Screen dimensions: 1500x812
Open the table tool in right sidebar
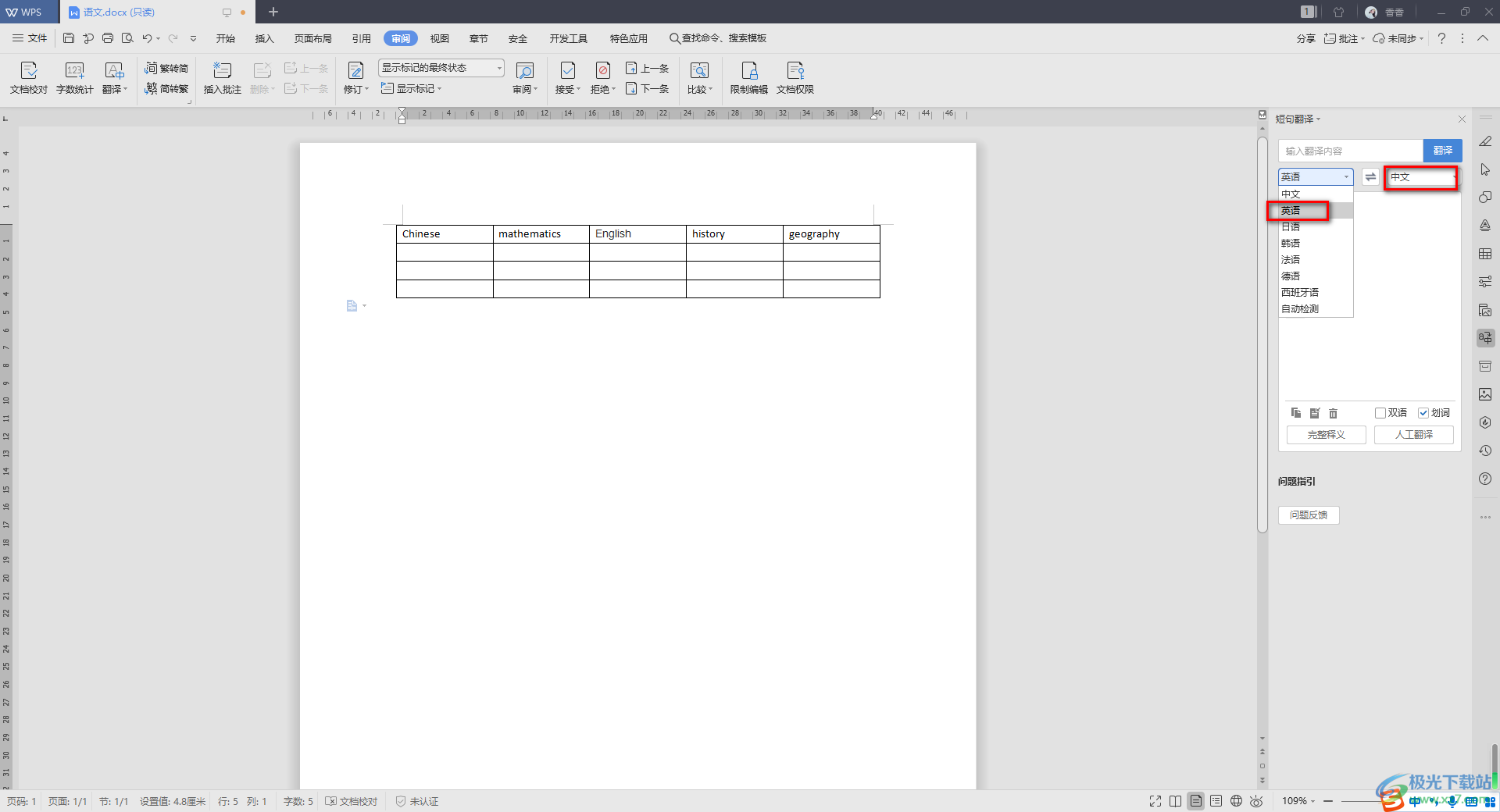point(1485,254)
